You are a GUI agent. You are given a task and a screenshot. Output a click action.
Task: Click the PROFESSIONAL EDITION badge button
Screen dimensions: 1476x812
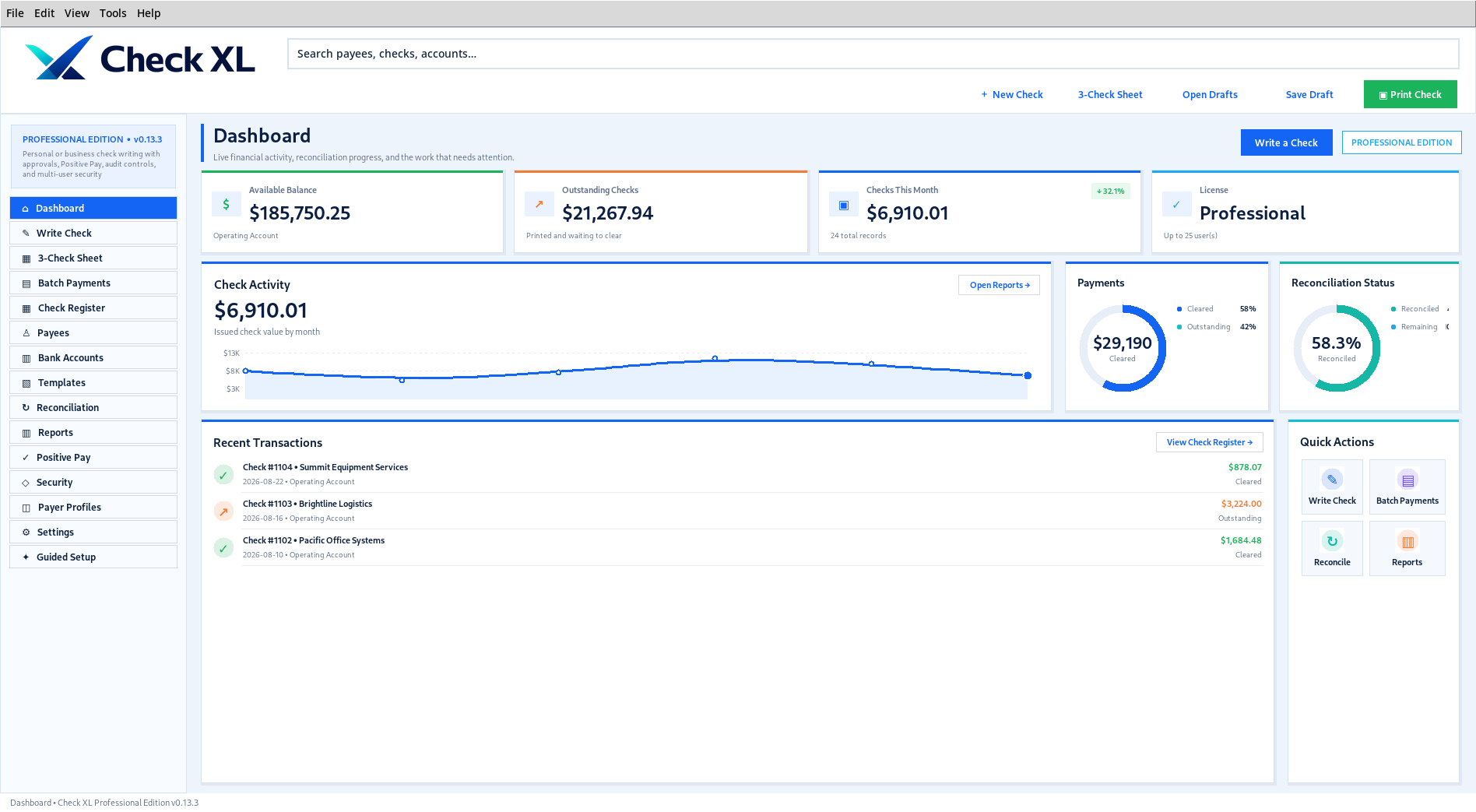[x=1401, y=142]
